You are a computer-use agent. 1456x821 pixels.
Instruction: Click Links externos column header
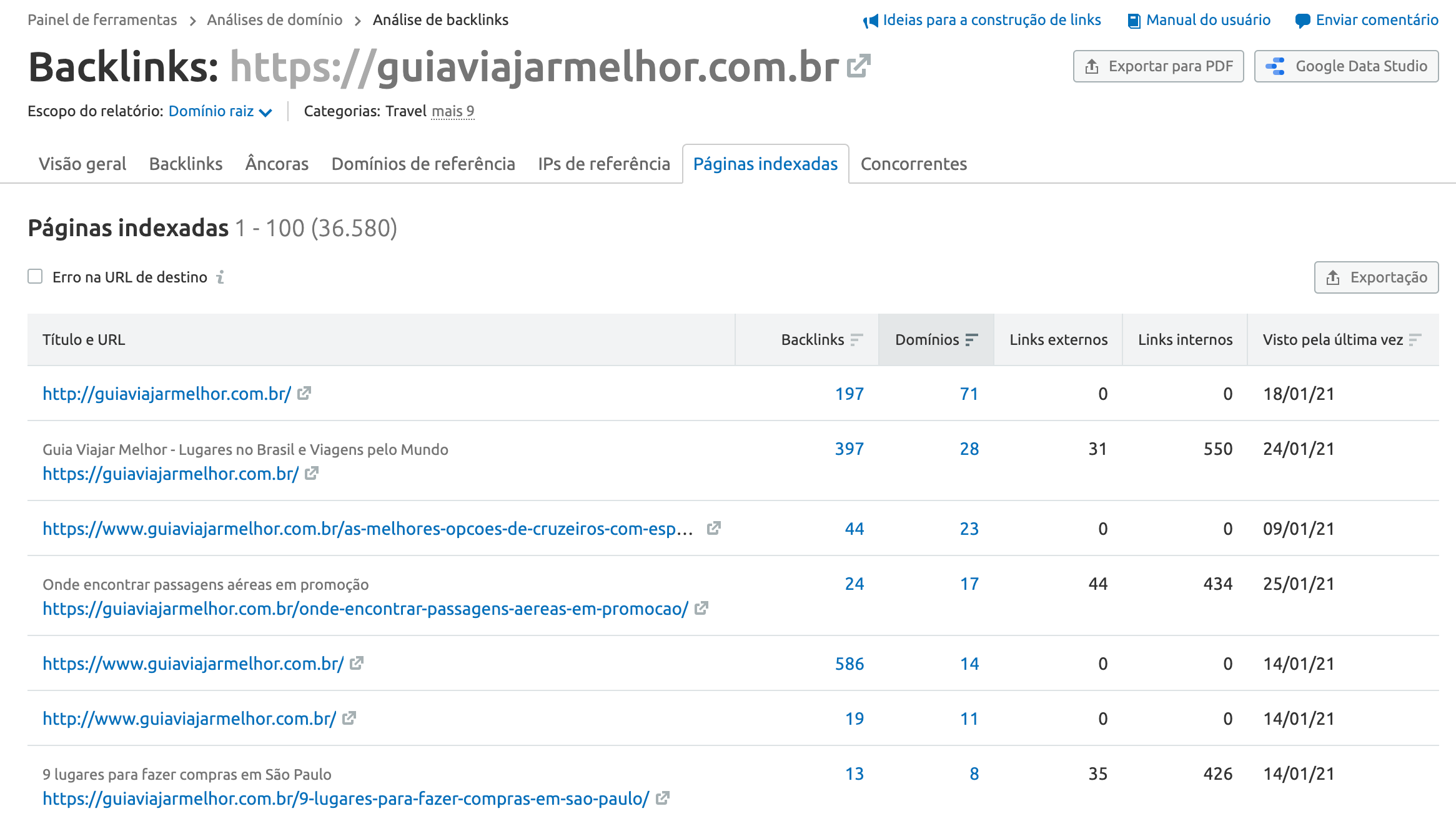pos(1059,339)
